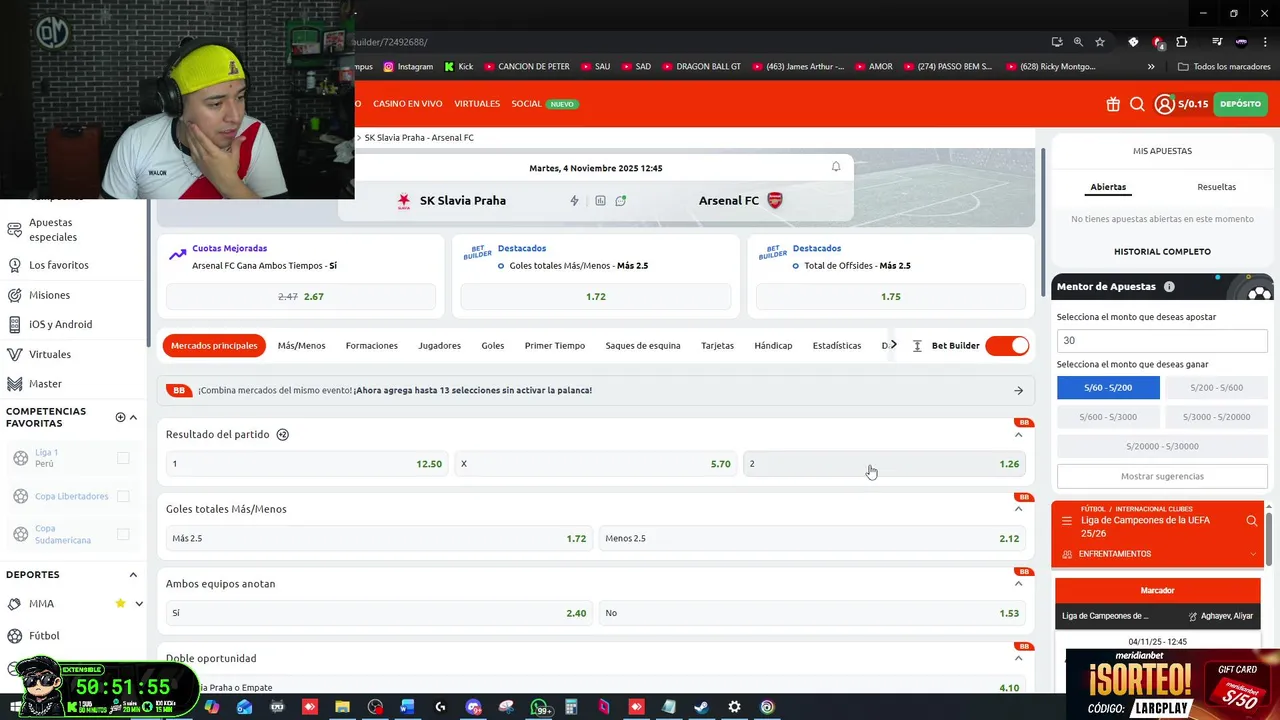Click the green refresh icon in match header
1280x720 pixels.
tap(621, 201)
